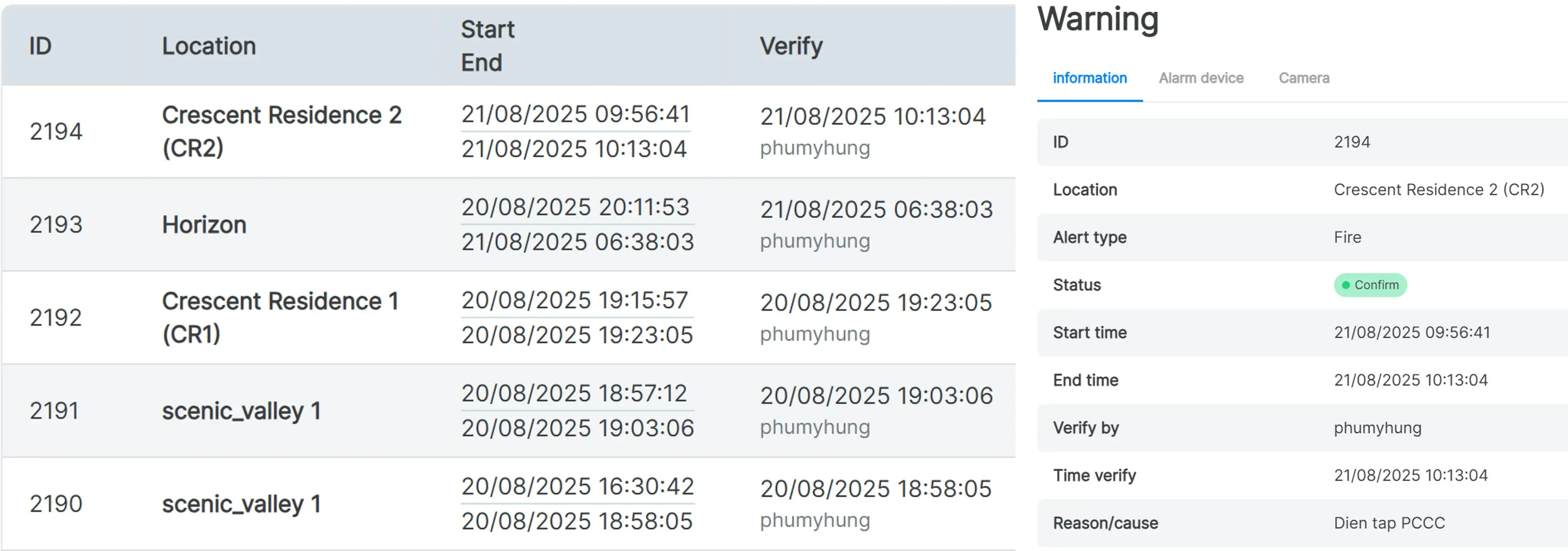Click the Location column header
The height and width of the screenshot is (551, 1568).
pos(209,46)
